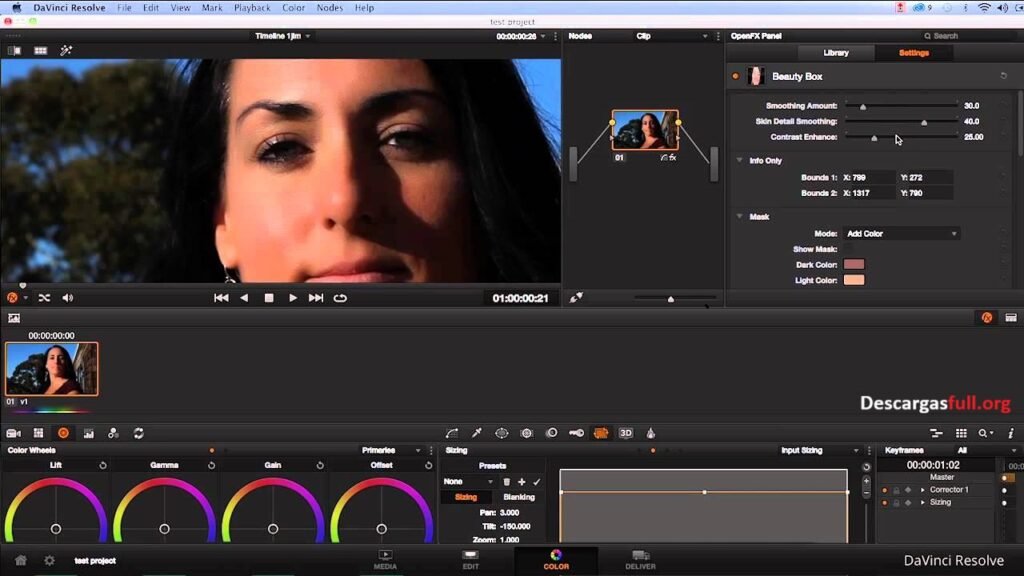The width and height of the screenshot is (1024, 576).
Task: Expand the Corrector 1 item in Keyframes
Action: [x=922, y=490]
